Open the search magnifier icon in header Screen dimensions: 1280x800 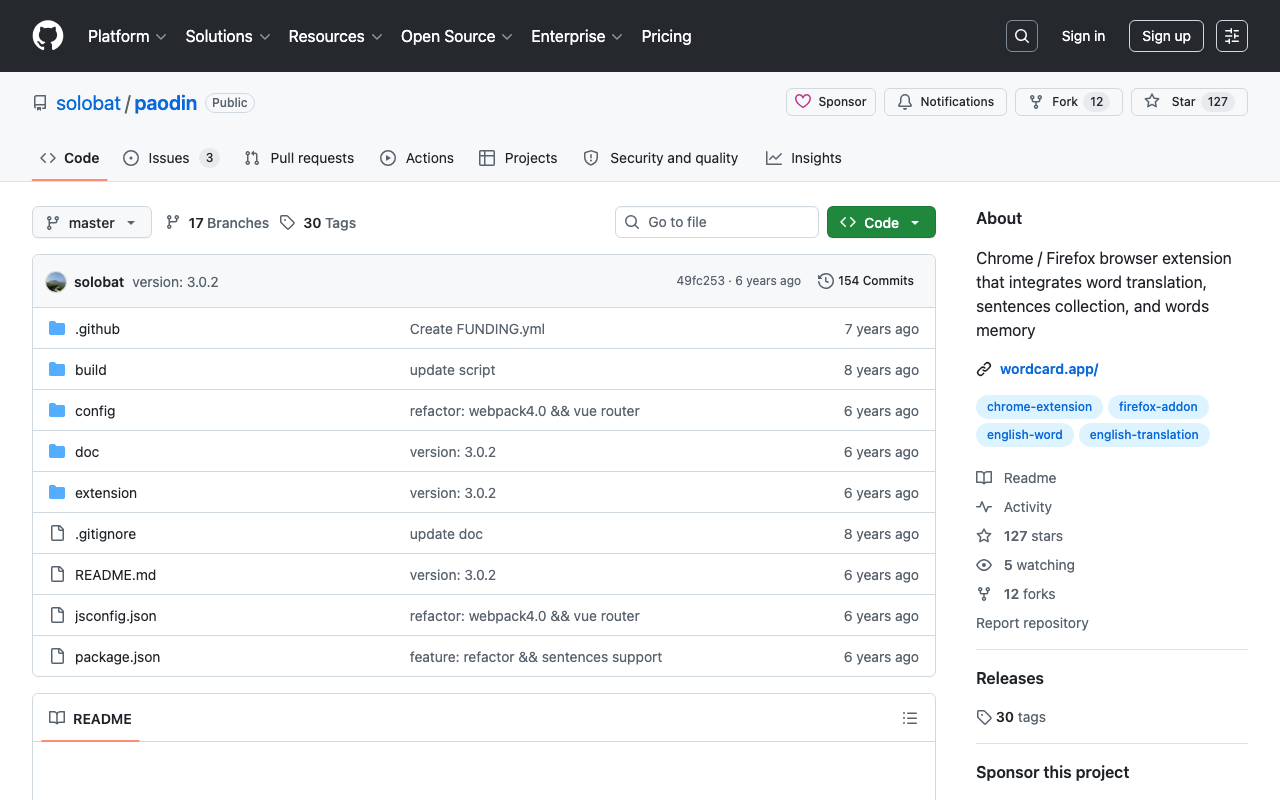[x=1022, y=36]
